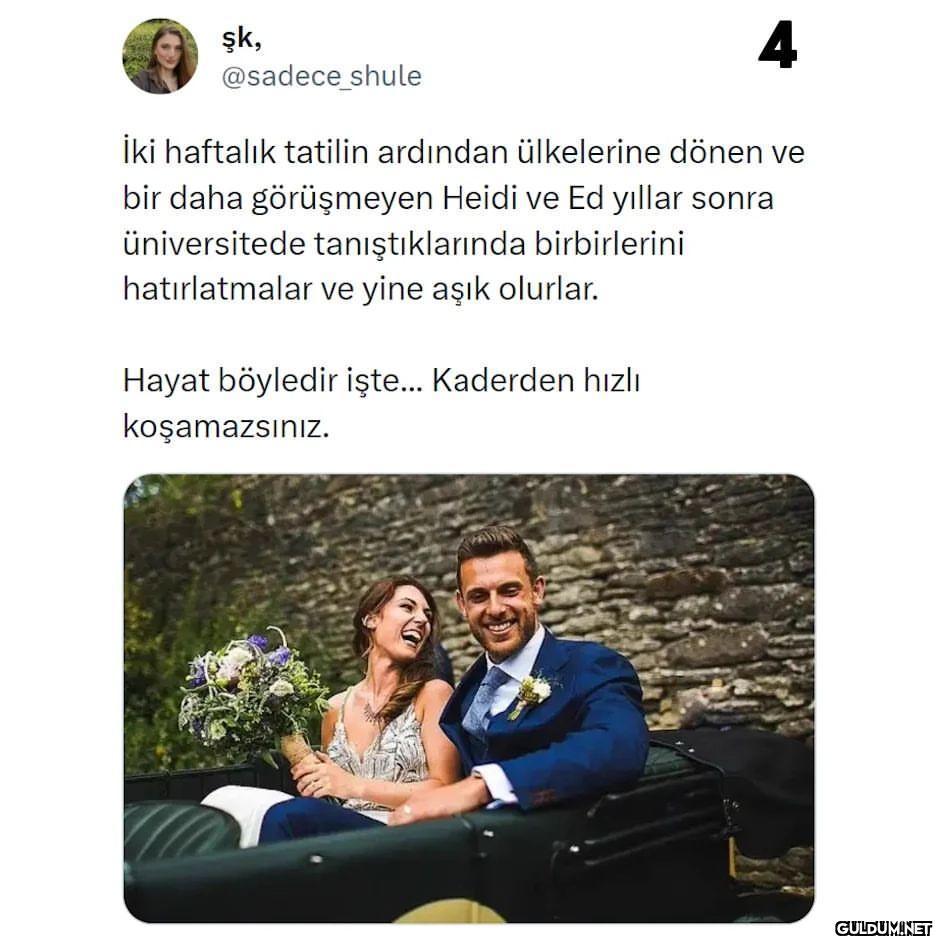Open the GULDUM.NET watermark link
Image resolution: width=936 pixels, height=936 pixels.
pyautogui.click(x=884, y=928)
